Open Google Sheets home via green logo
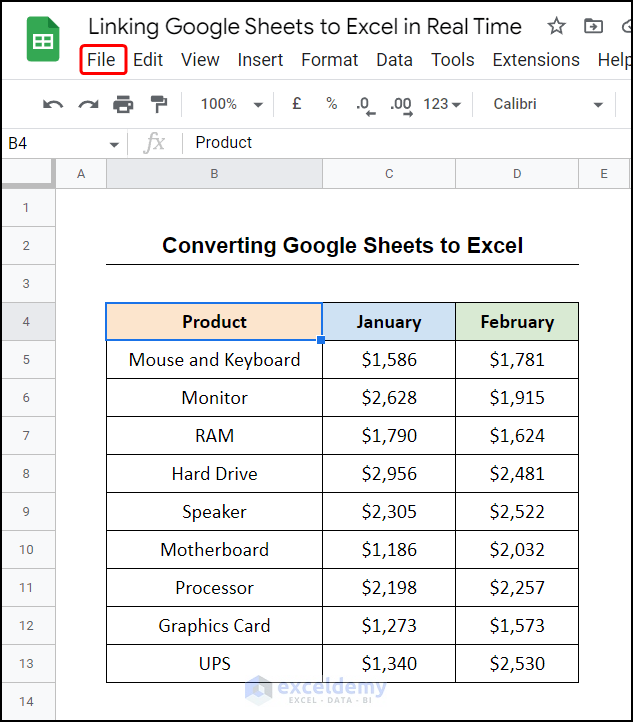 coord(43,43)
